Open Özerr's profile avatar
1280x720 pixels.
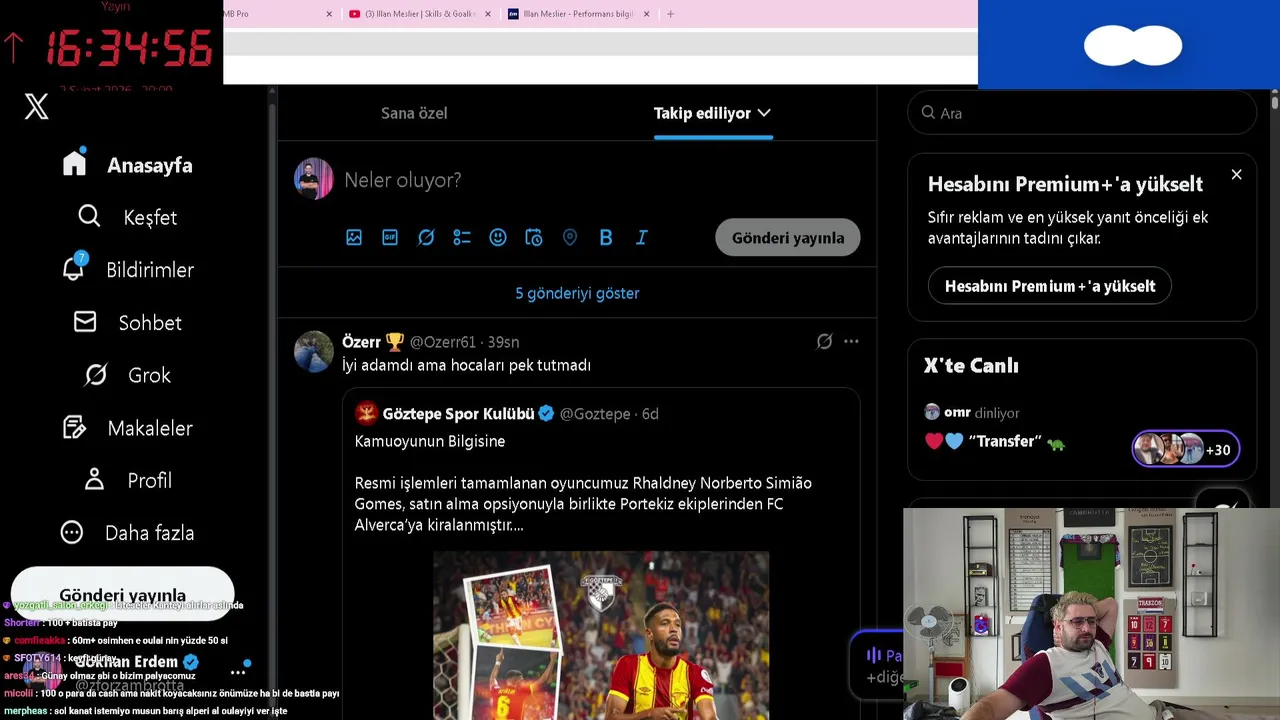click(x=313, y=352)
